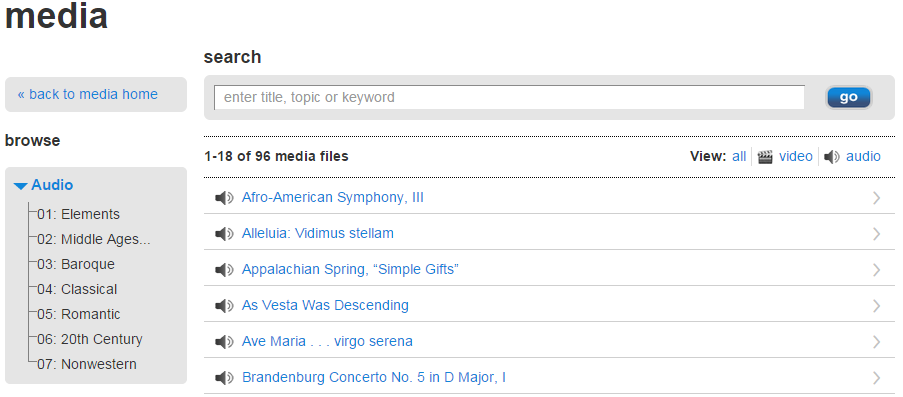The width and height of the screenshot is (903, 397).
Task: Show all media in View filter
Action: click(739, 156)
